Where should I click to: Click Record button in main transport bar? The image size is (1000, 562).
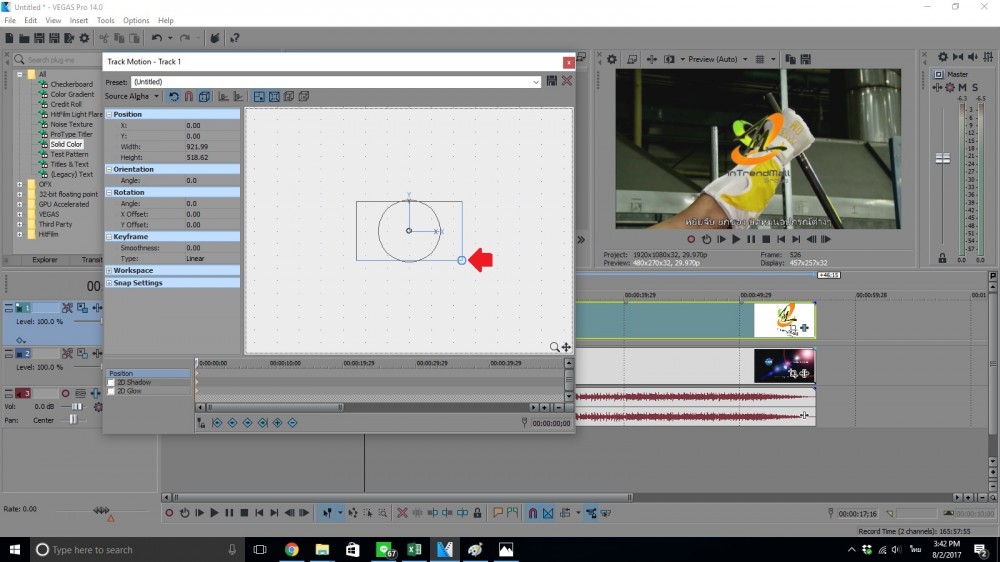(x=169, y=513)
